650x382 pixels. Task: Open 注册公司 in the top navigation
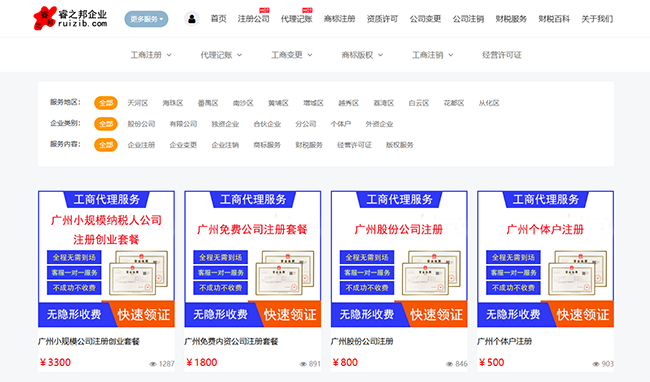253,19
